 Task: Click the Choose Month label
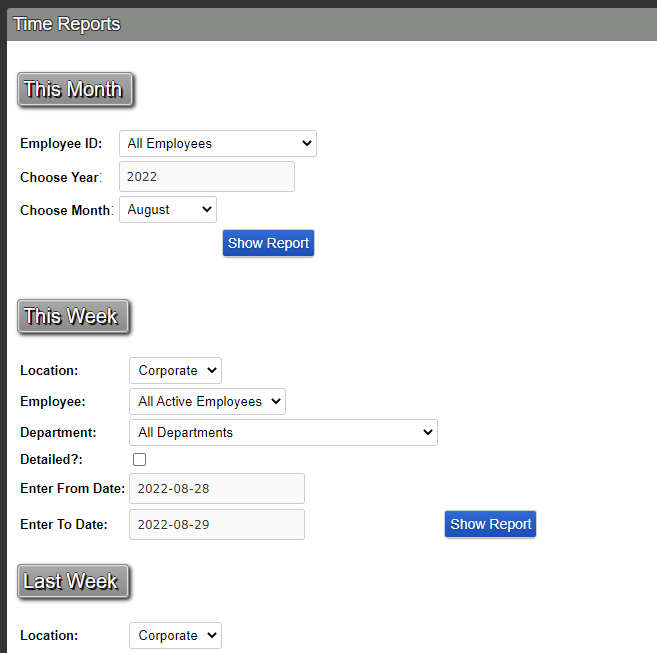tap(66, 211)
